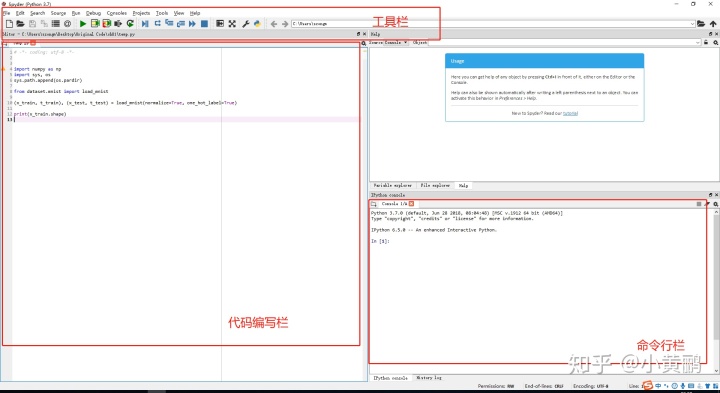The image size is (720, 393).
Task: Open the Help menu
Action: point(195,13)
